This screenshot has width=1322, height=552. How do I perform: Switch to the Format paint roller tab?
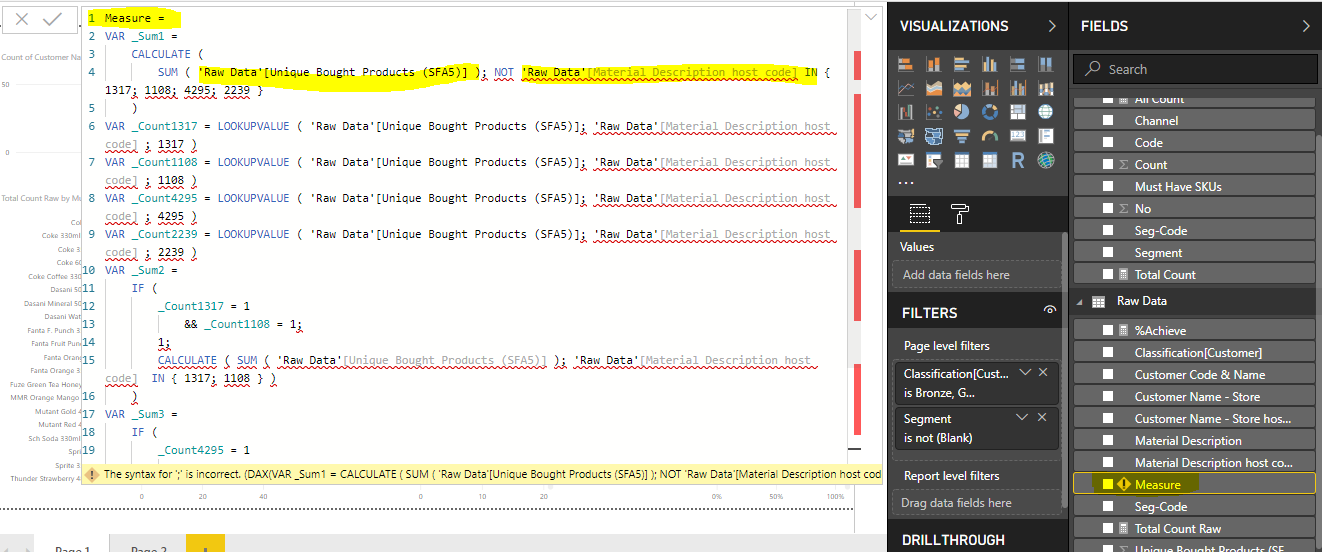(x=959, y=213)
